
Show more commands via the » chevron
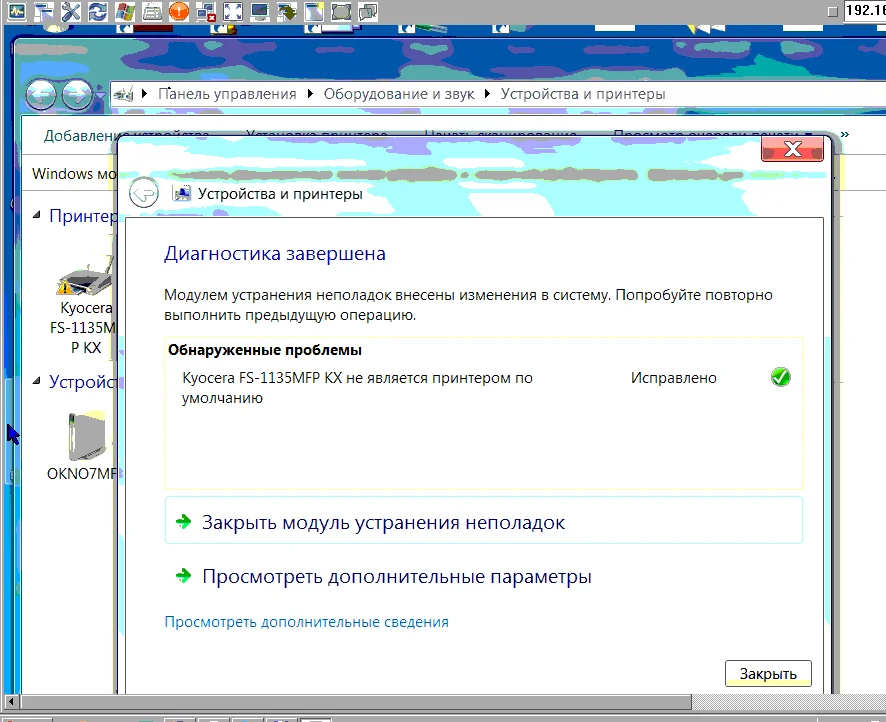pos(845,134)
